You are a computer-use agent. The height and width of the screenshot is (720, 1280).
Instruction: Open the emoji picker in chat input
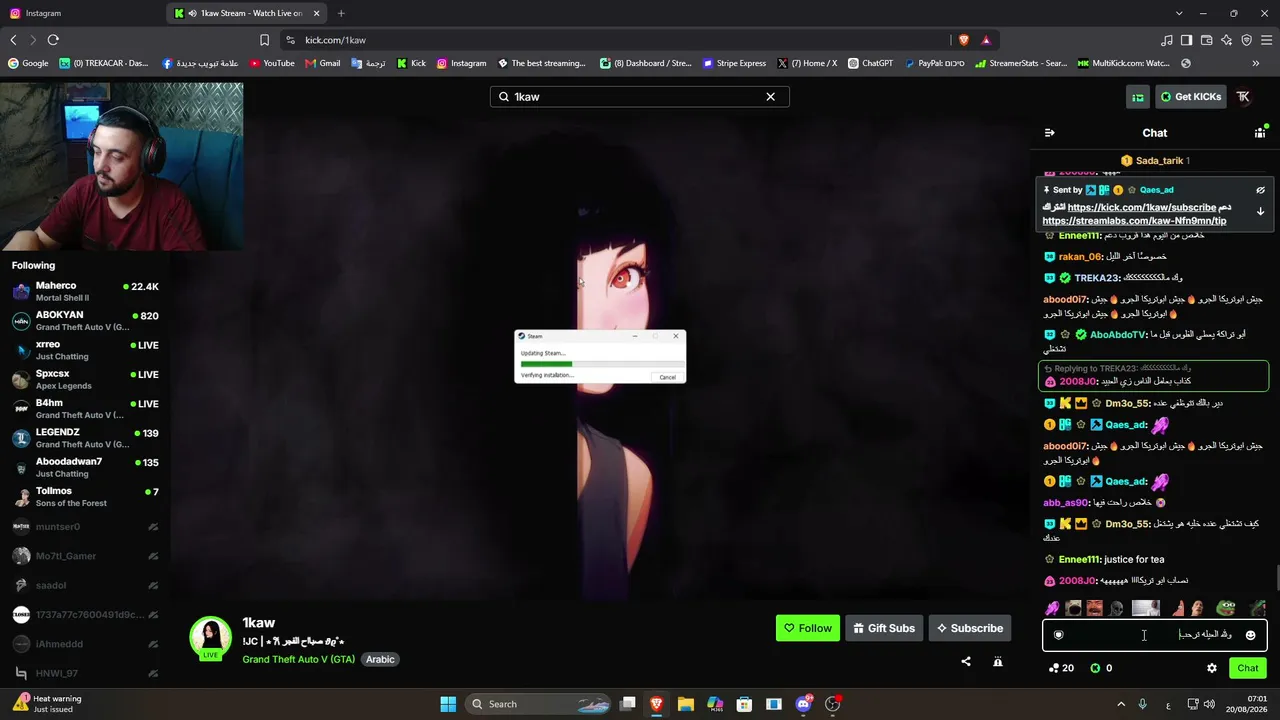tap(1250, 635)
